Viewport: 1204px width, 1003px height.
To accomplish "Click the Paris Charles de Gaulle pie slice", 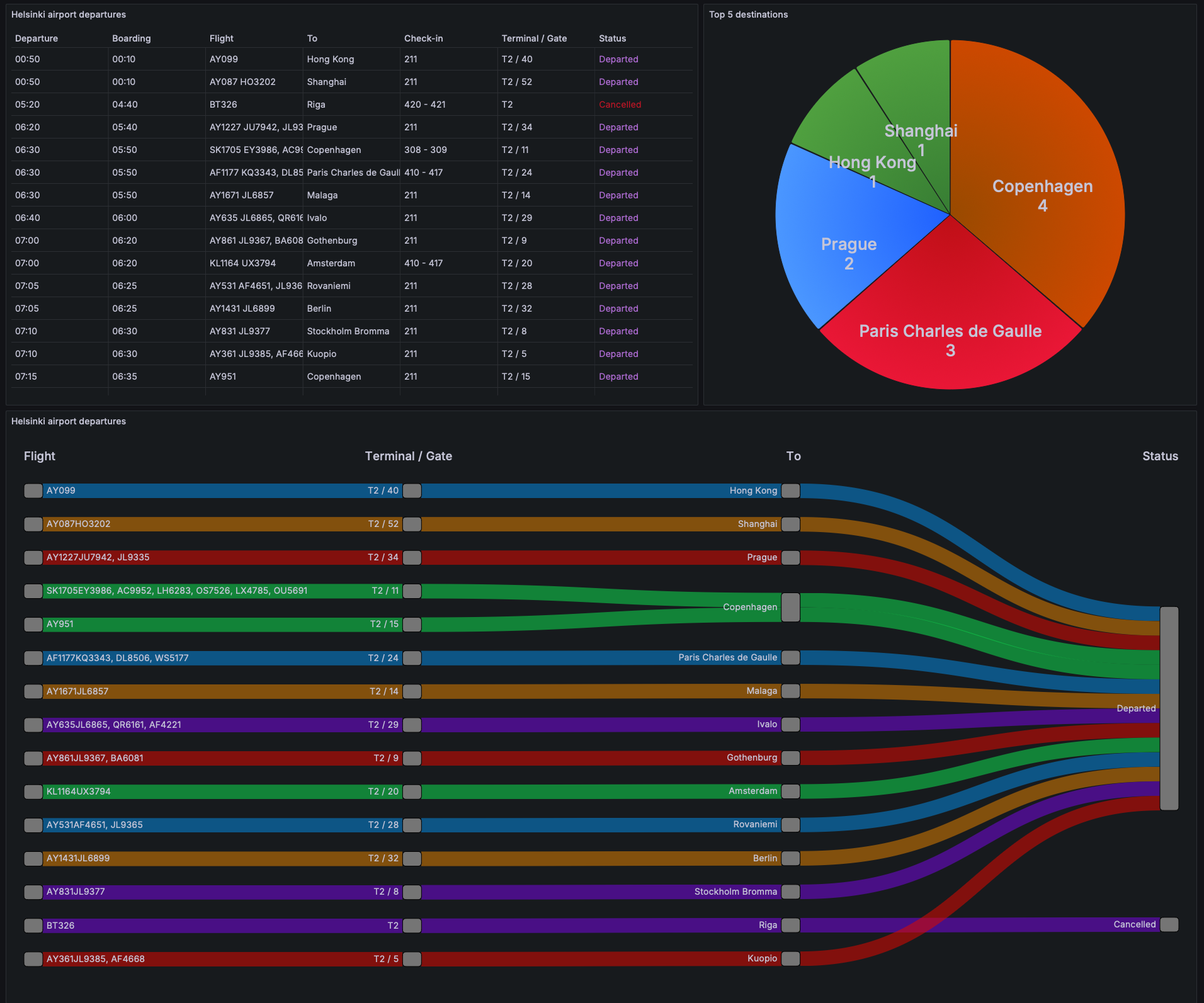I will 951,331.
